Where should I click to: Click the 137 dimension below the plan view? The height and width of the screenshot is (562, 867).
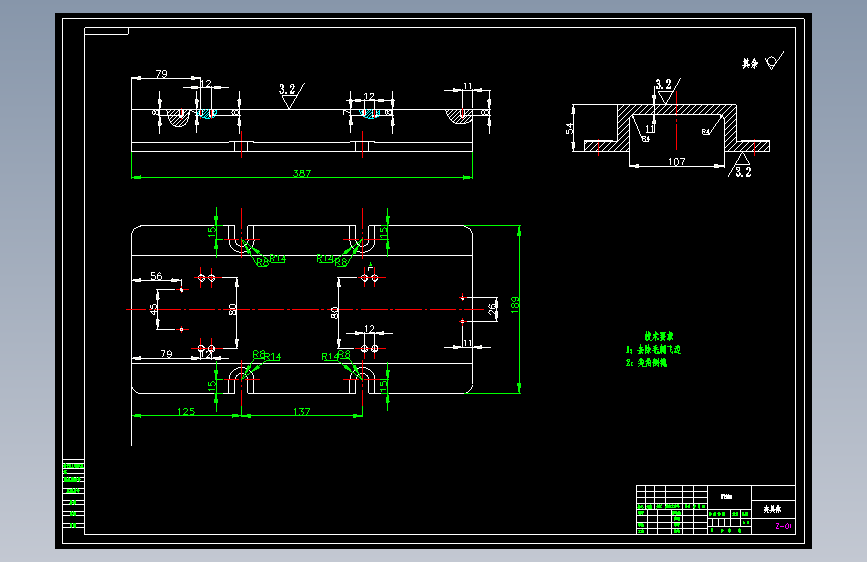[301, 411]
